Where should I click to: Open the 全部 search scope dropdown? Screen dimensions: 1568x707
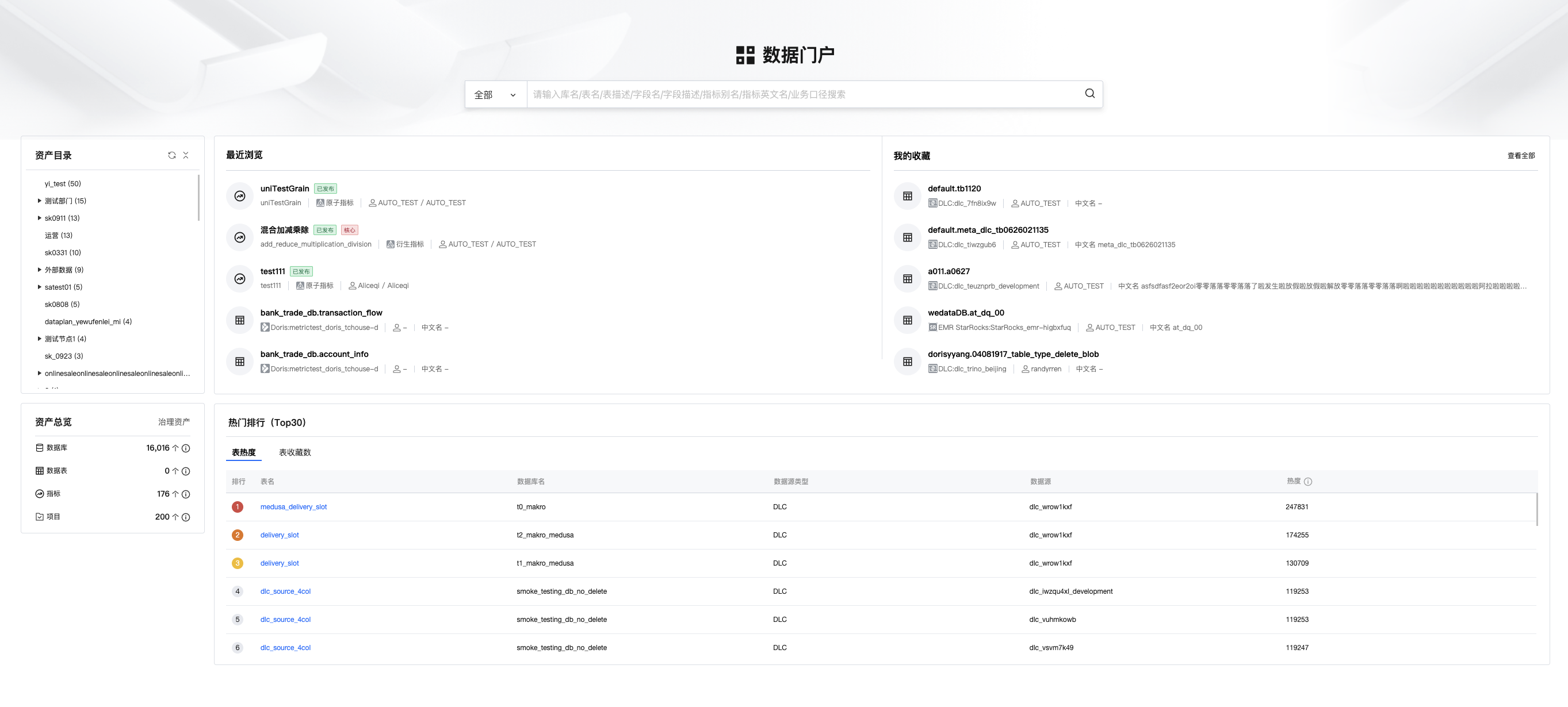495,95
